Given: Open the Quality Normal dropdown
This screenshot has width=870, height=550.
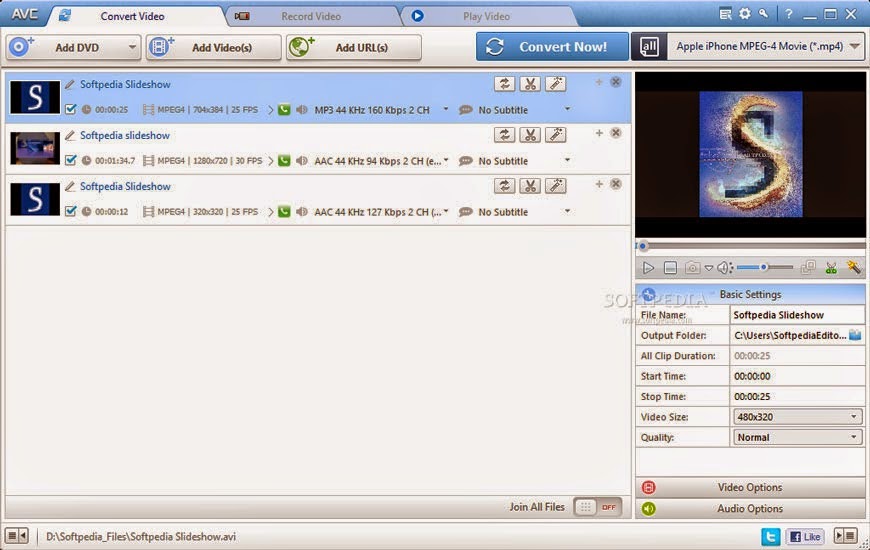Looking at the screenshot, I should click(797, 437).
